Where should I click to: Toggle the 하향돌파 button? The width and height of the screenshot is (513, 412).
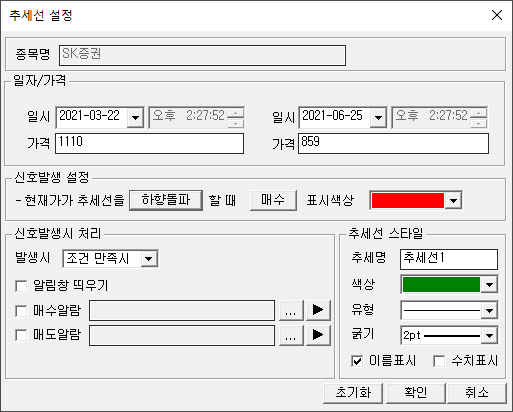tap(166, 200)
